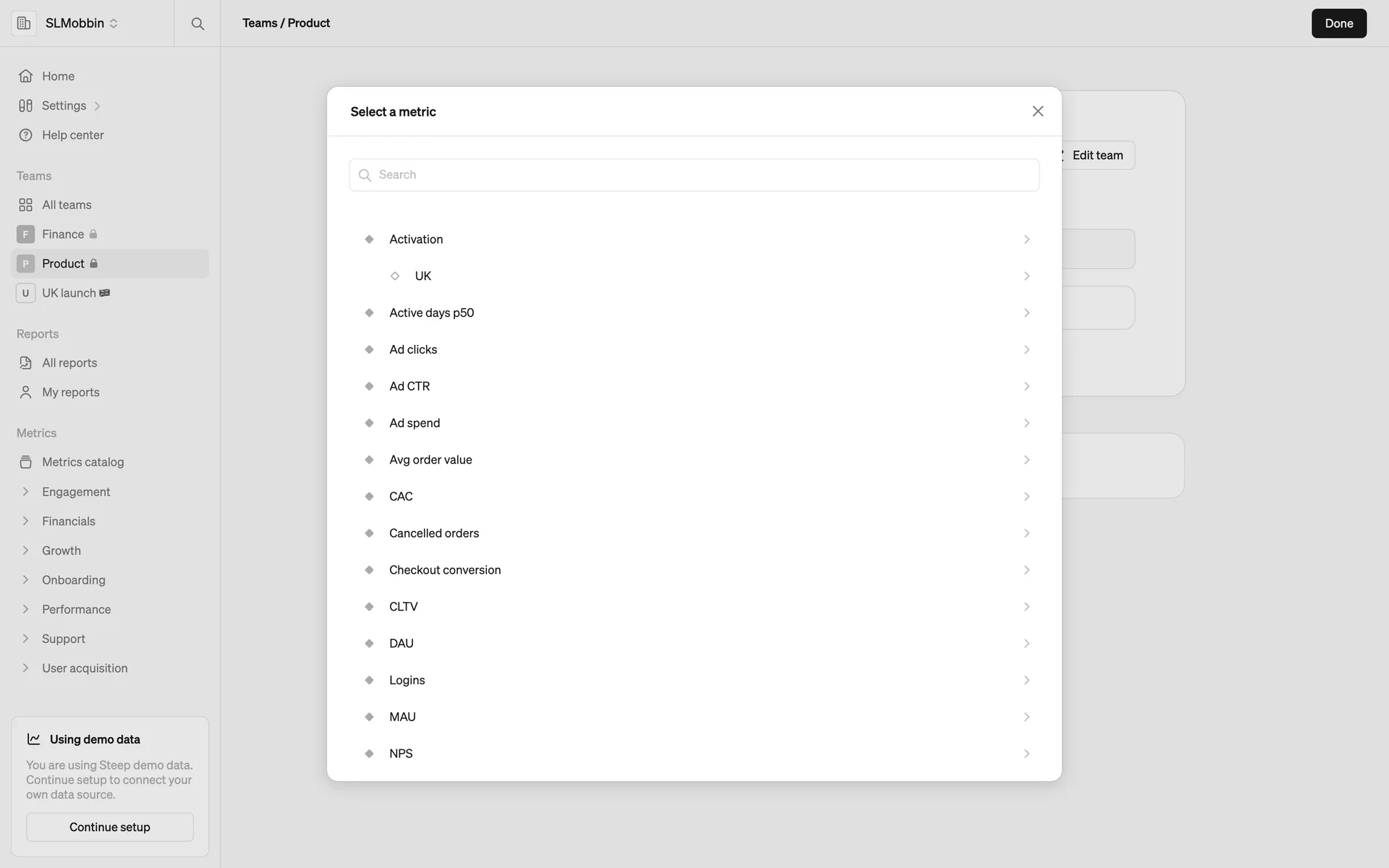Open My reports person icon

pyautogui.click(x=25, y=392)
